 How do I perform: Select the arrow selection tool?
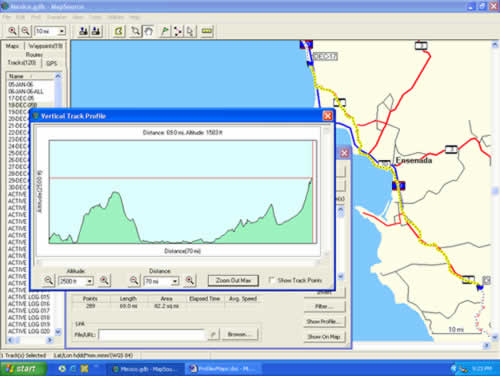tap(190, 31)
